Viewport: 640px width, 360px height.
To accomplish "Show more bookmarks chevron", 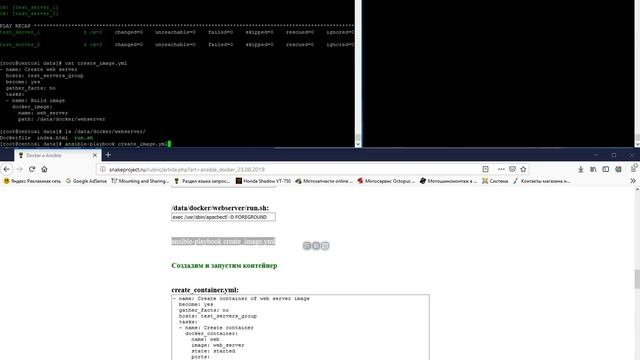I will click(633, 181).
